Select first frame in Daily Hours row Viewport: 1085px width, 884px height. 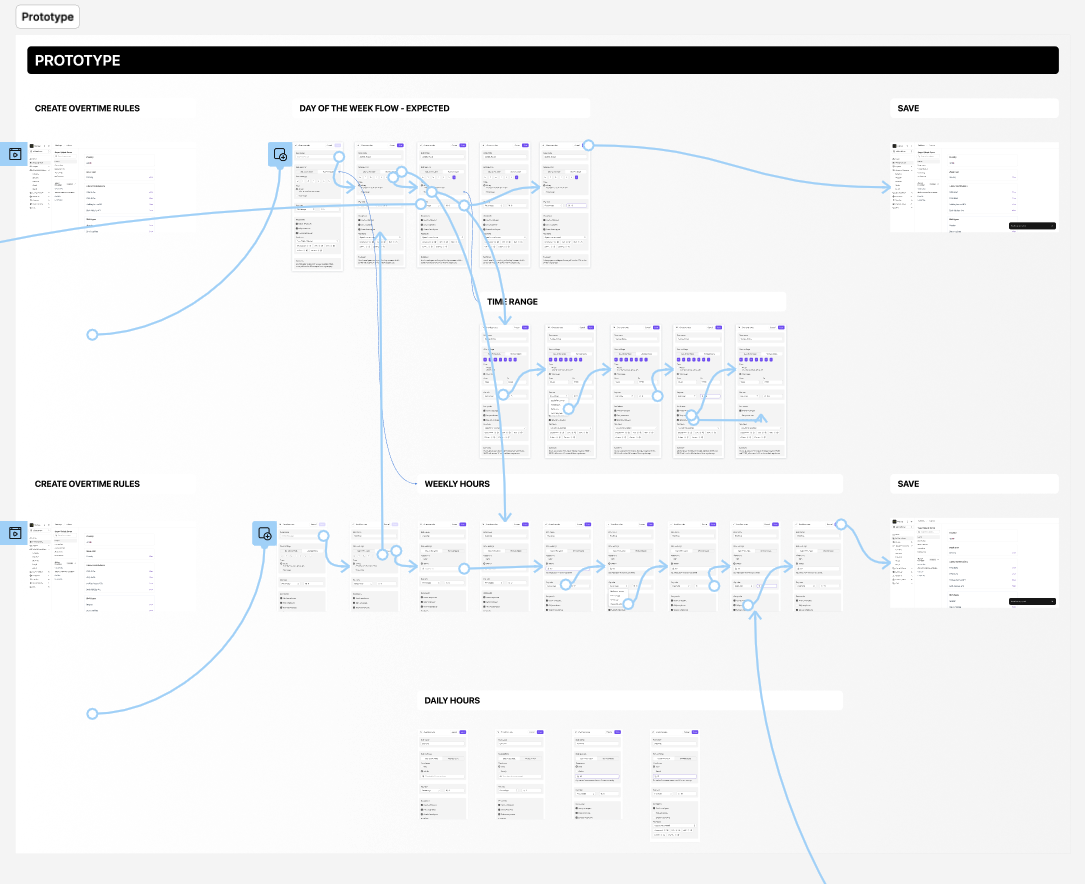(443, 775)
